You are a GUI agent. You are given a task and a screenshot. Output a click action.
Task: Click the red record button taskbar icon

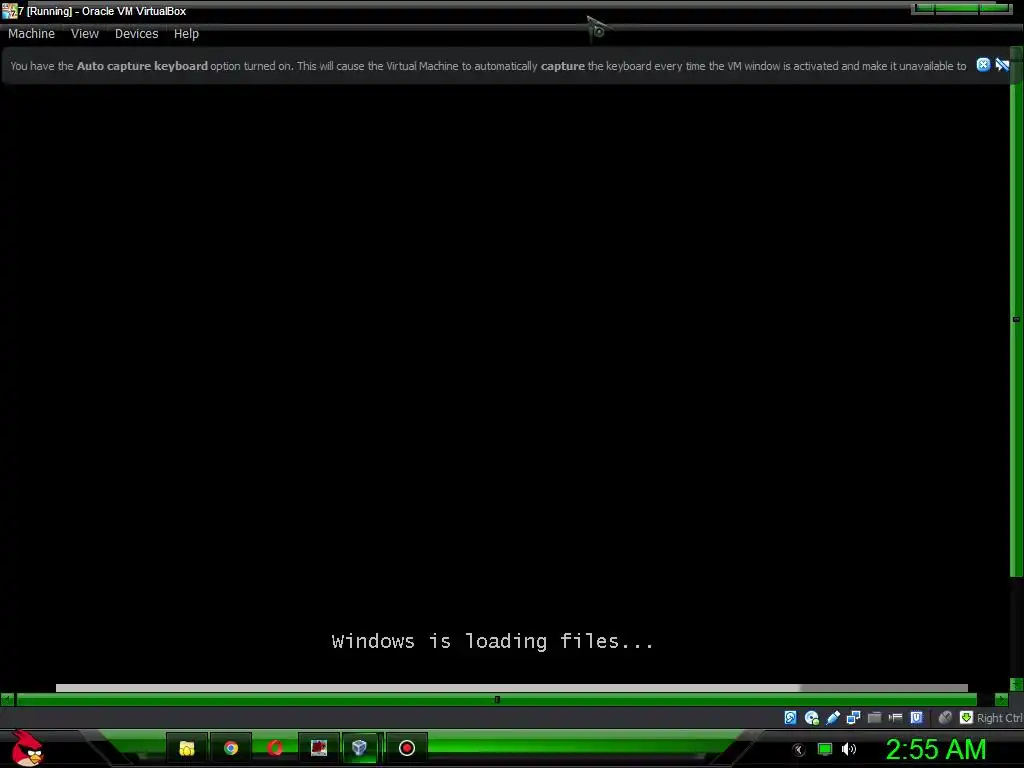tap(407, 748)
